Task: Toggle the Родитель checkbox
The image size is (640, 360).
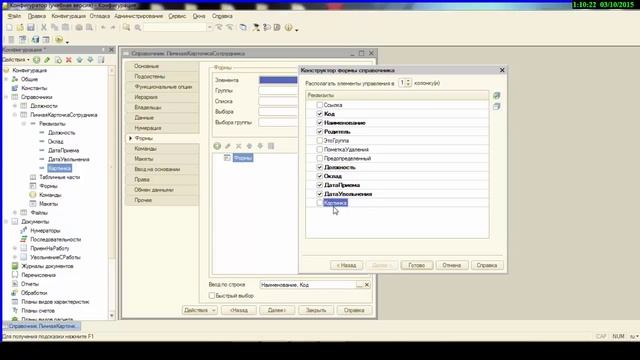Action: pos(320,132)
